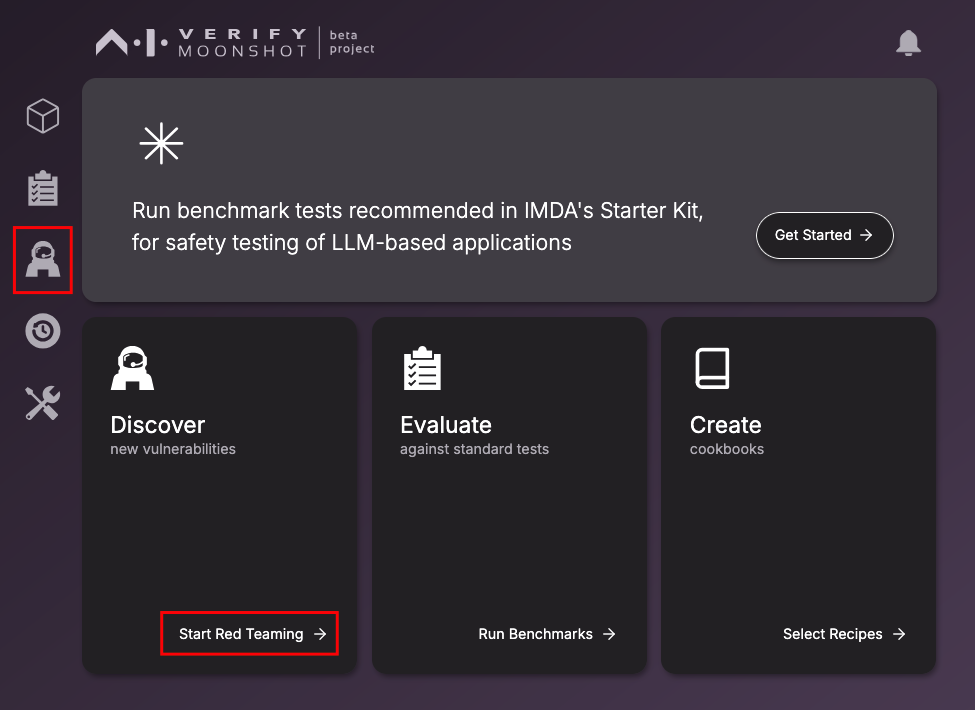Click Select Recipes link

pyautogui.click(x=844, y=634)
